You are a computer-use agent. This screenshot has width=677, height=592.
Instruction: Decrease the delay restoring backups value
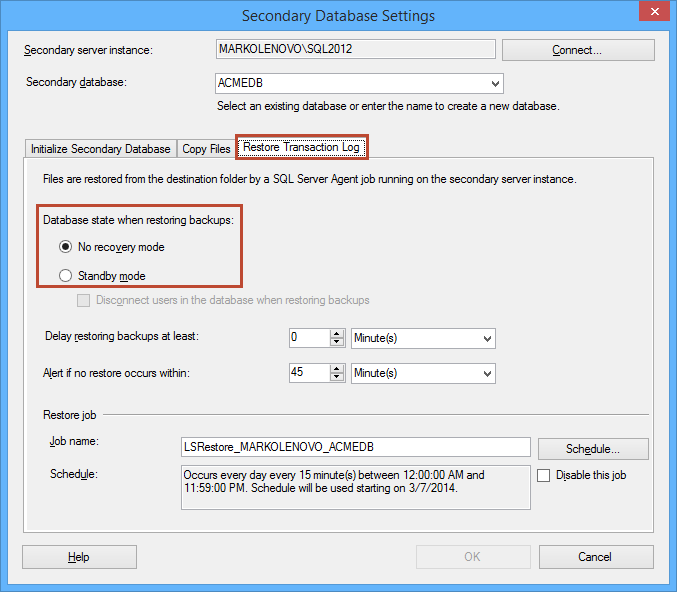pos(337,343)
